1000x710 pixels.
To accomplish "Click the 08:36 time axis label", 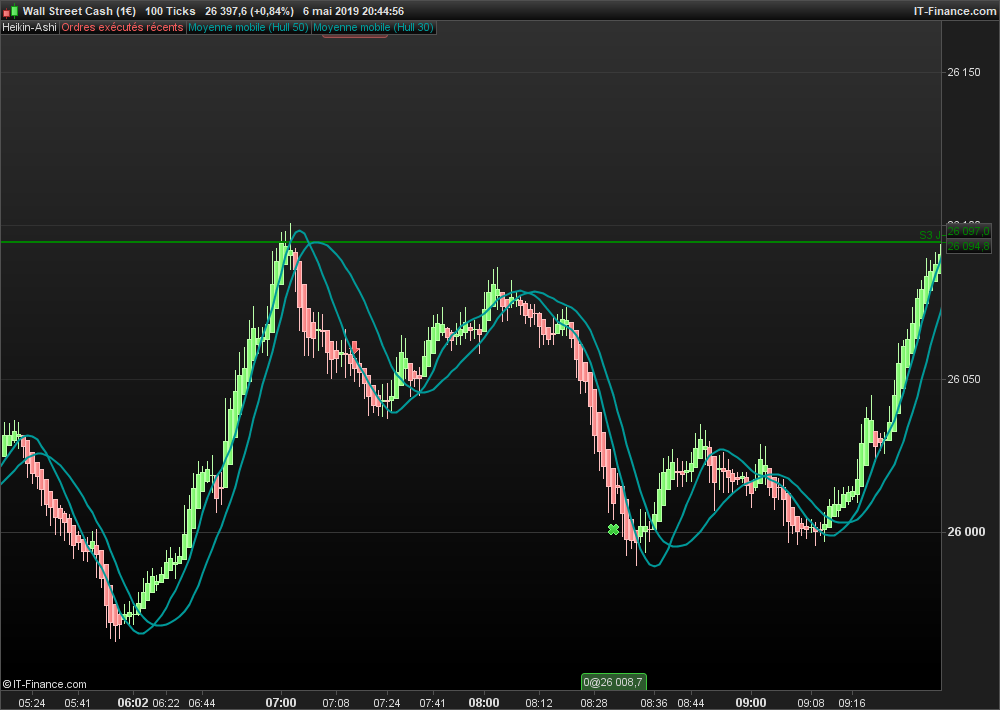I will (654, 703).
